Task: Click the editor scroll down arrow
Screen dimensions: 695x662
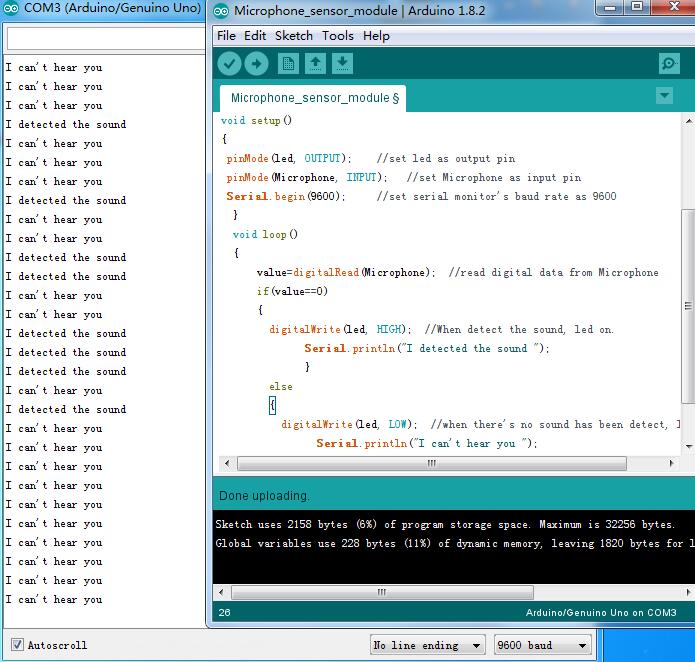Action: coord(688,446)
